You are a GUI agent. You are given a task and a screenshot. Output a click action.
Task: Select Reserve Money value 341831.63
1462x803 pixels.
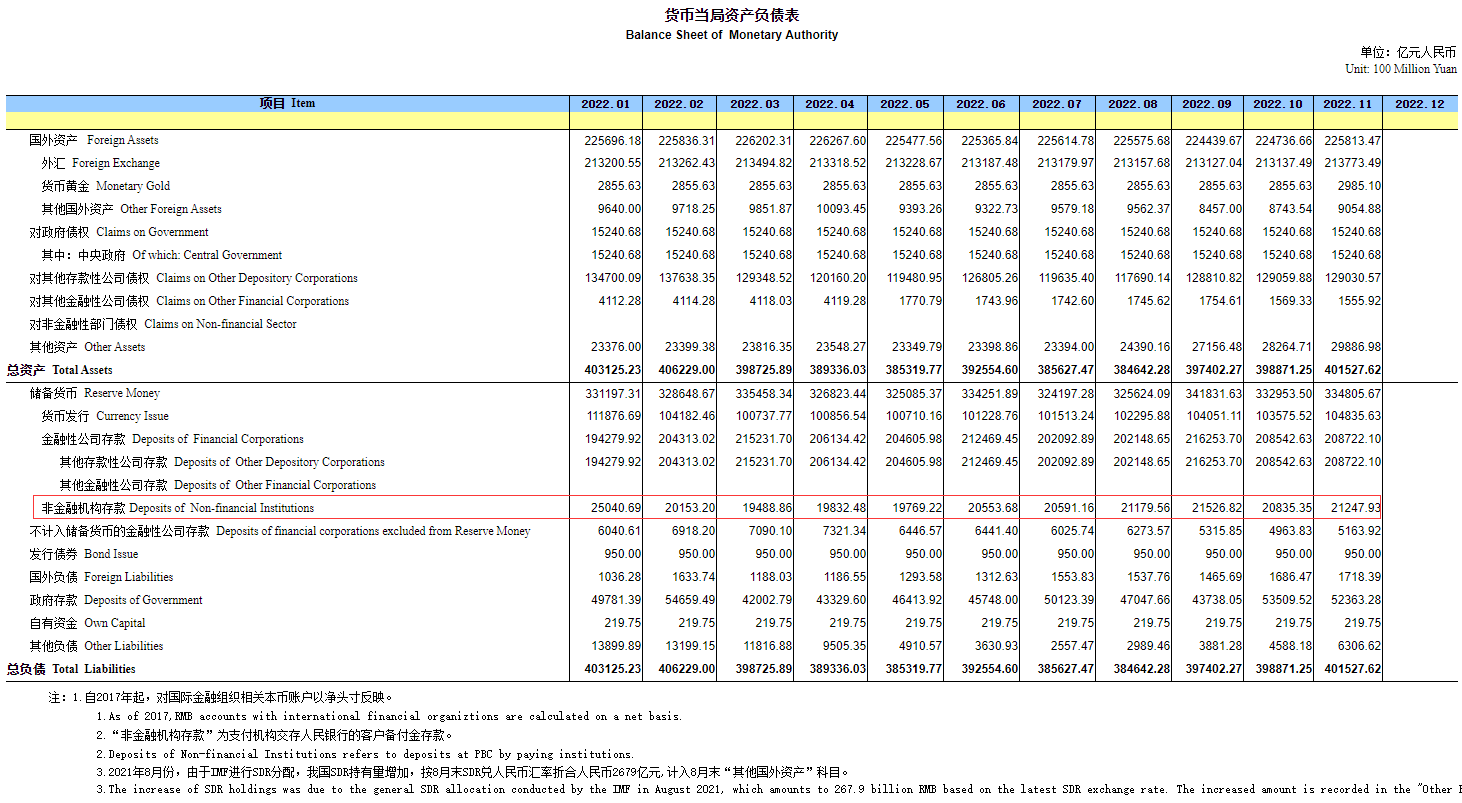point(1213,394)
